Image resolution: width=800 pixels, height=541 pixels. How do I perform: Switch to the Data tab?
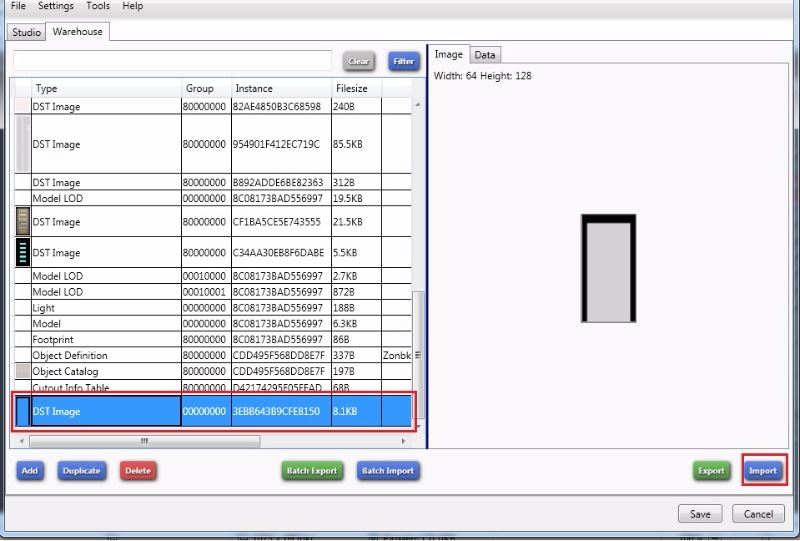pos(485,55)
